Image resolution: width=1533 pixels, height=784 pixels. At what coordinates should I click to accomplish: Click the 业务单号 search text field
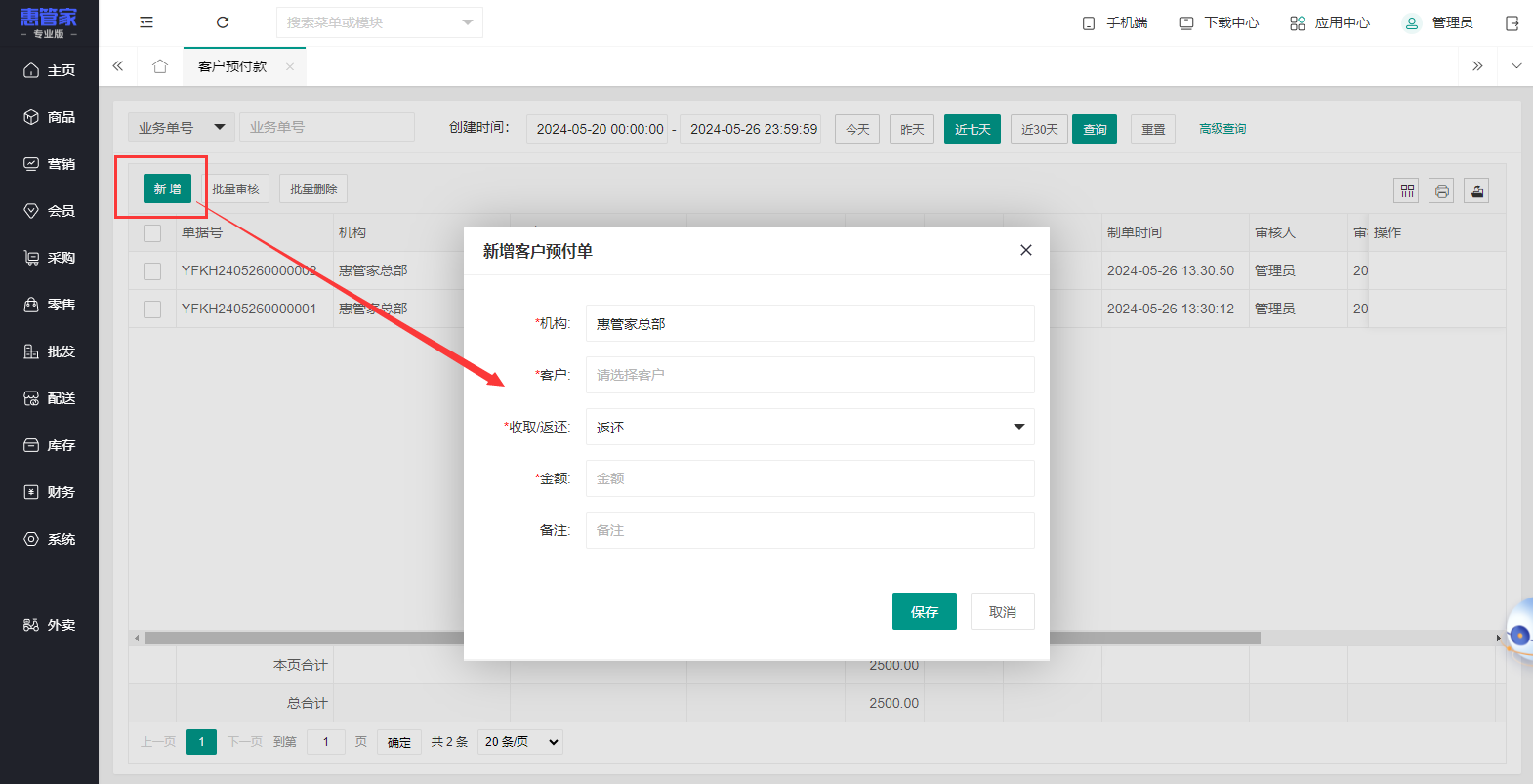(327, 127)
